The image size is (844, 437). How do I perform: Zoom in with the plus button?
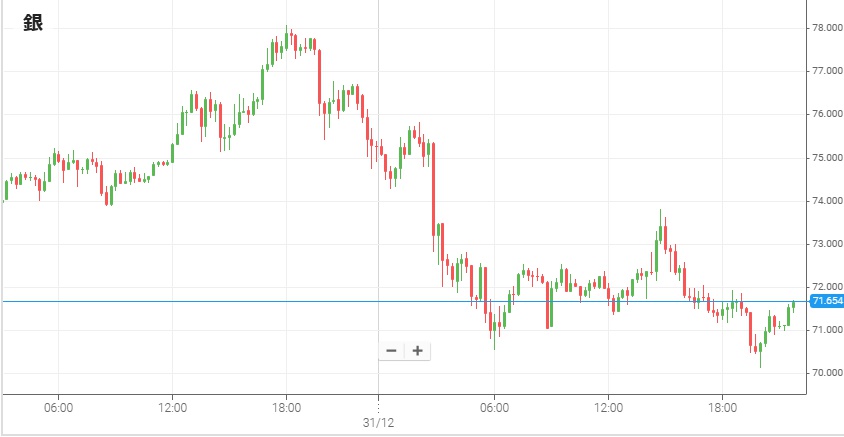click(x=417, y=351)
